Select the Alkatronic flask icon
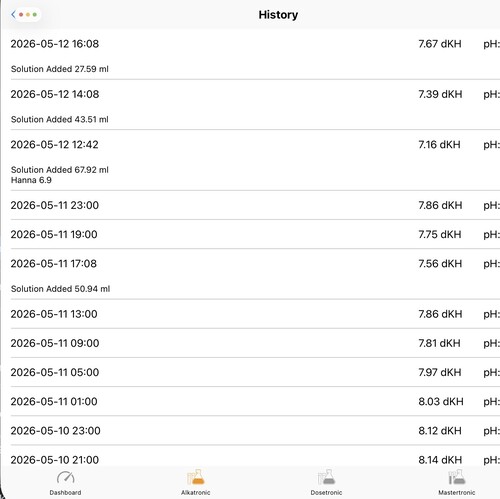The image size is (500, 499). click(196, 477)
